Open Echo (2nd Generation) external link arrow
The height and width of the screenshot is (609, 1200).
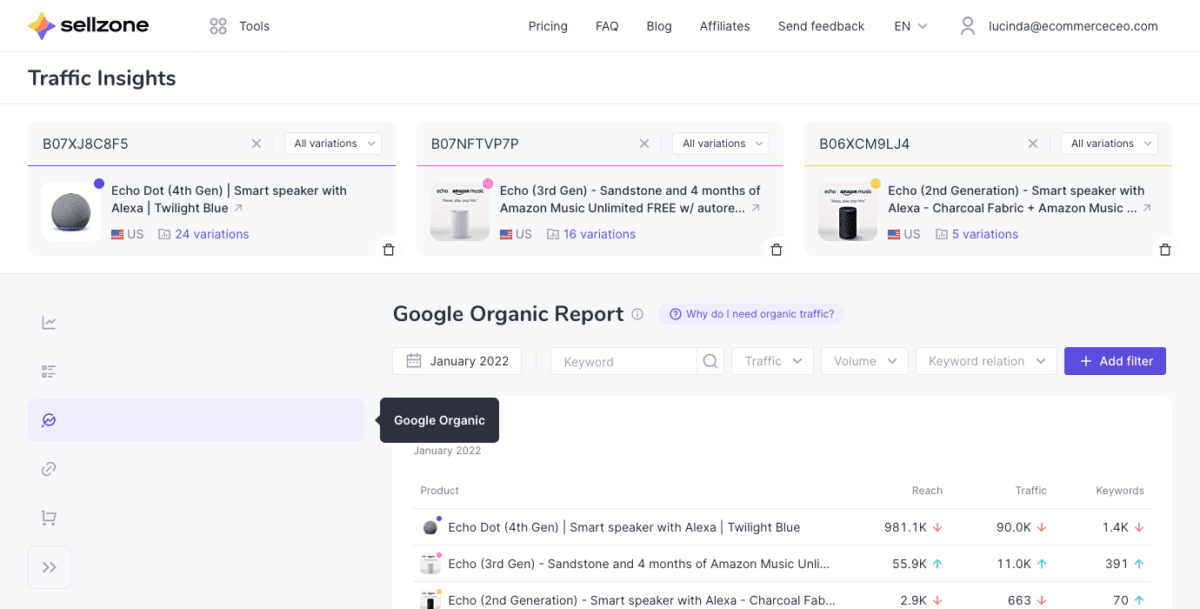coord(1146,209)
